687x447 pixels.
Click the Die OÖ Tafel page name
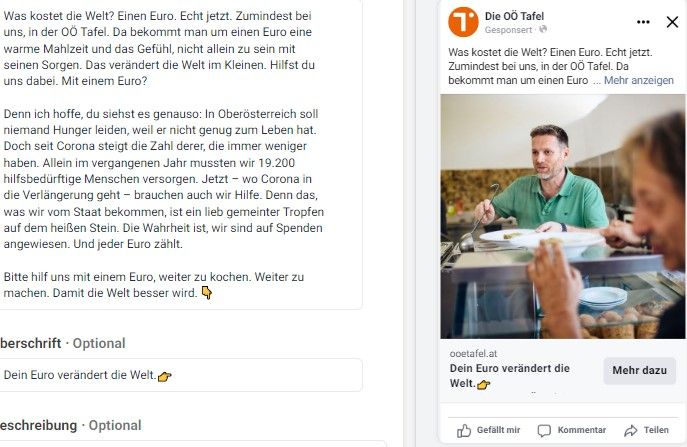(514, 16)
